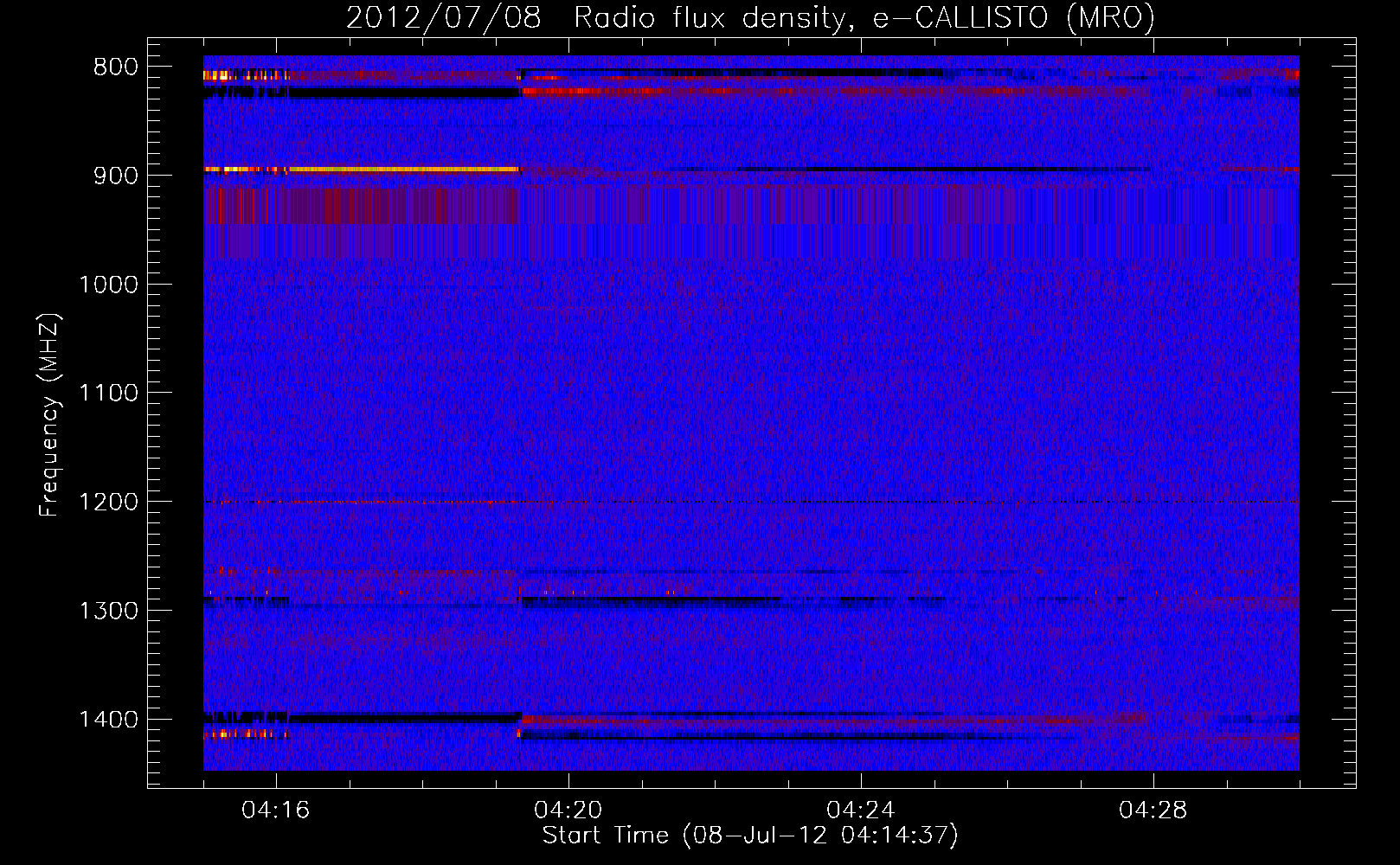Image resolution: width=1400 pixels, height=865 pixels.
Task: Click the 04:16 time tick label
Action: pyautogui.click(x=276, y=811)
